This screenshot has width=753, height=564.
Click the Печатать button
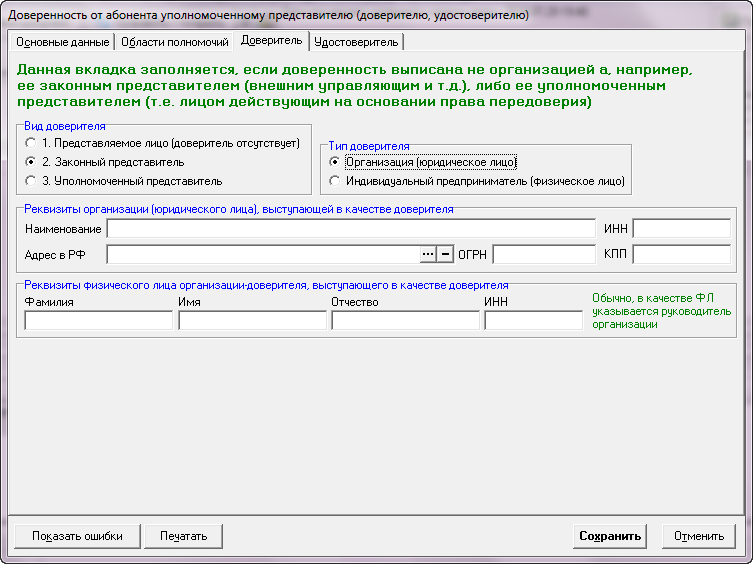pos(183,536)
